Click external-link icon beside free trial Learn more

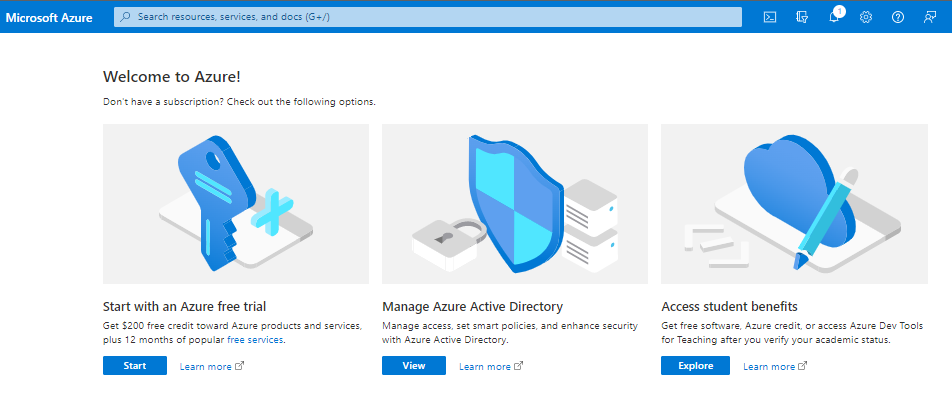[239, 366]
